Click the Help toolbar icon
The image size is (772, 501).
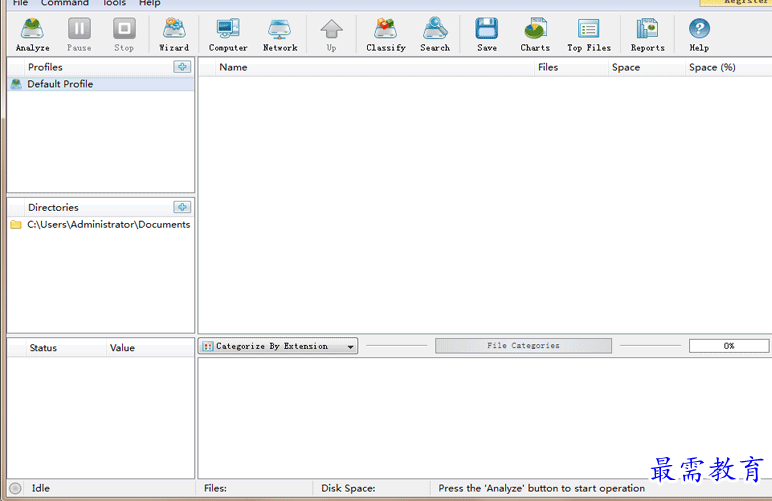pyautogui.click(x=699, y=33)
